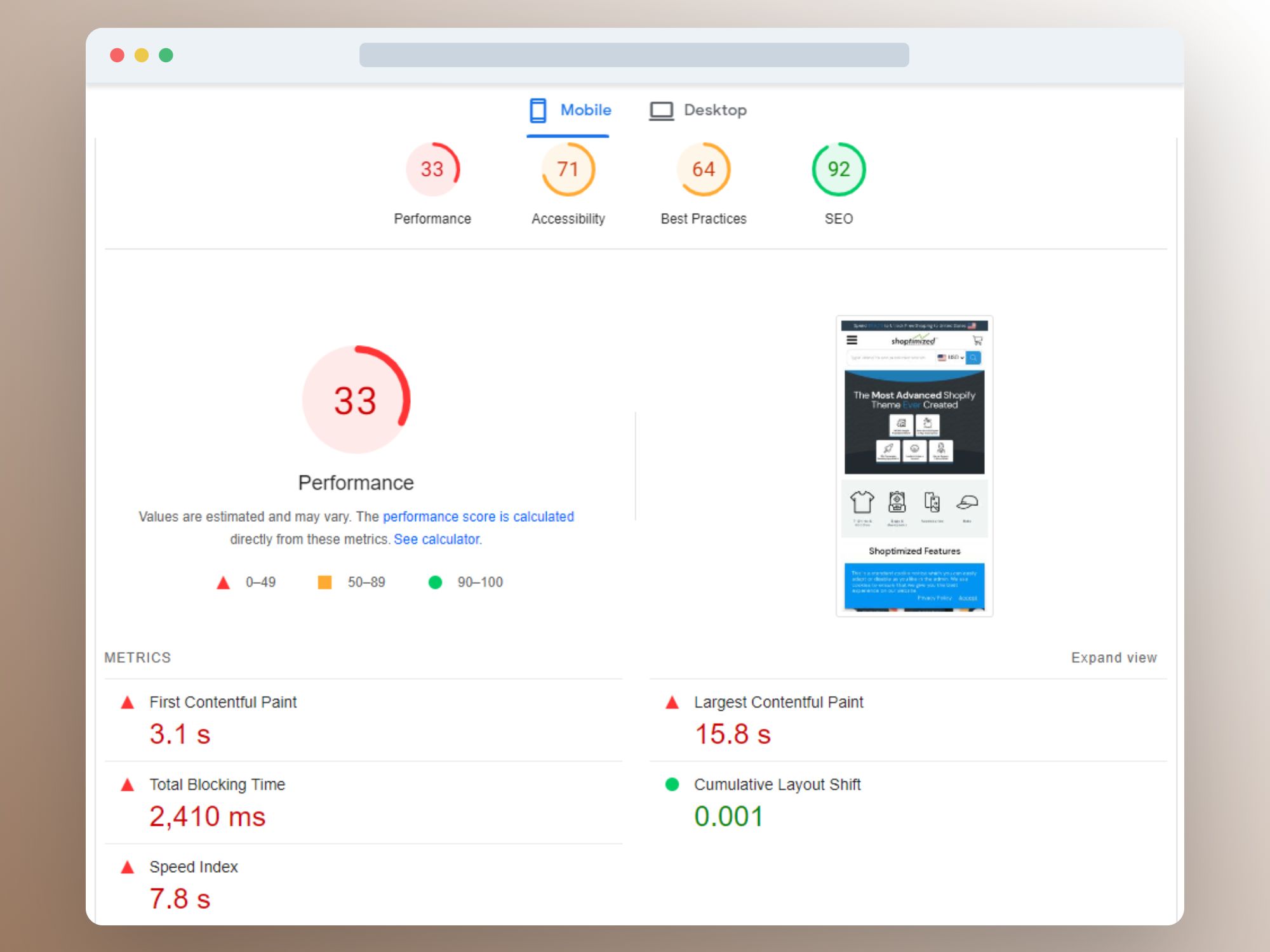Select the SEO score gauge 92
This screenshot has width=1270, height=952.
coord(838,169)
